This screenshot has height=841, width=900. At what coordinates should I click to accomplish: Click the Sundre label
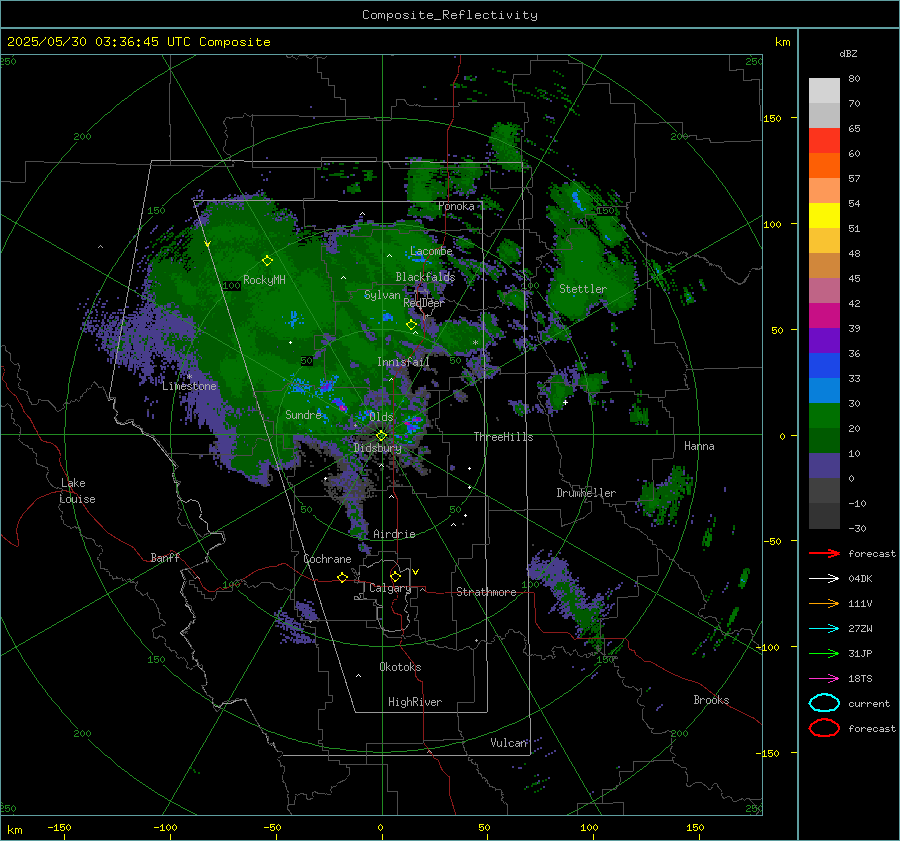(303, 414)
